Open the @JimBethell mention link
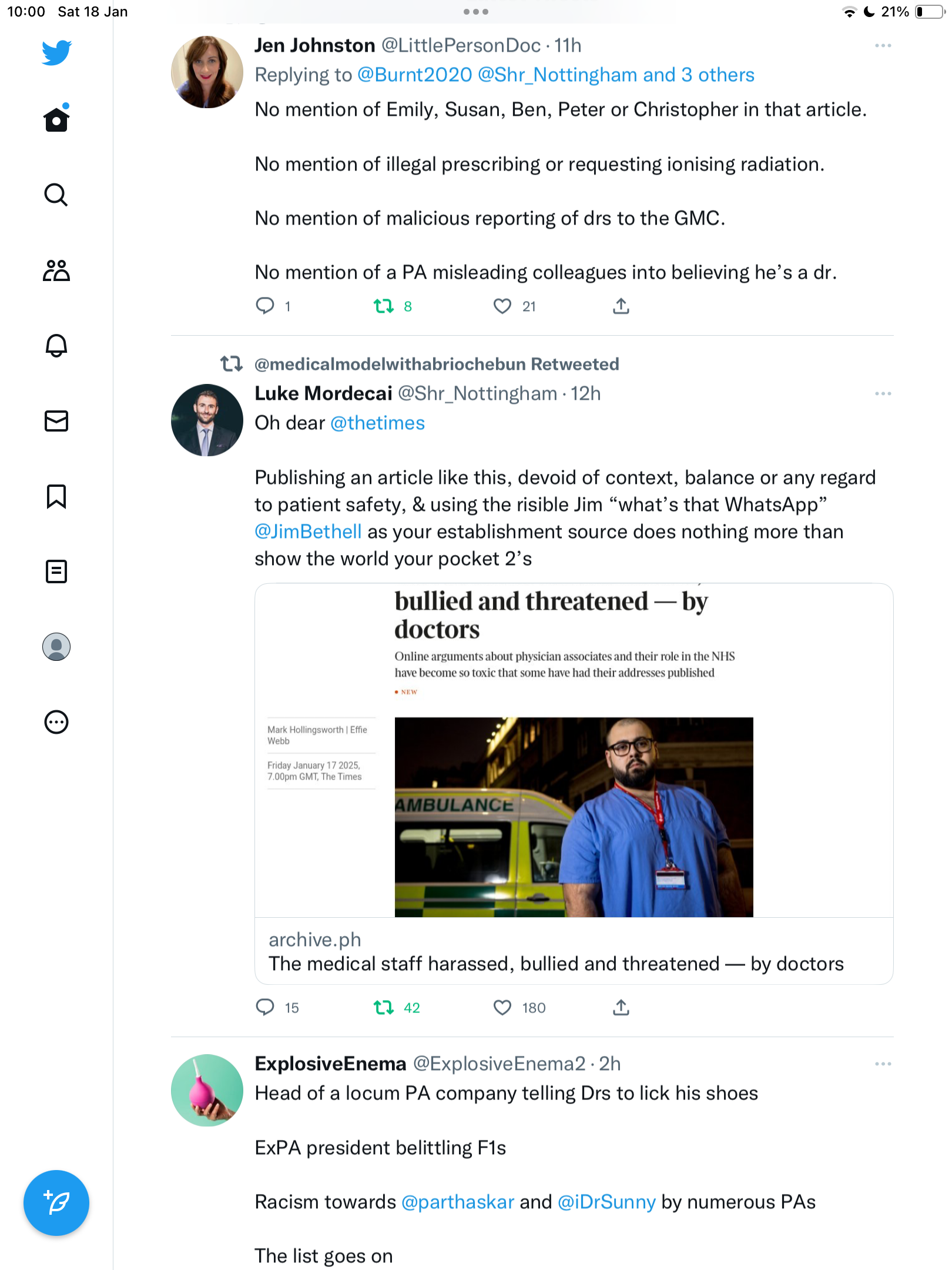The image size is (952, 1270). tap(308, 532)
